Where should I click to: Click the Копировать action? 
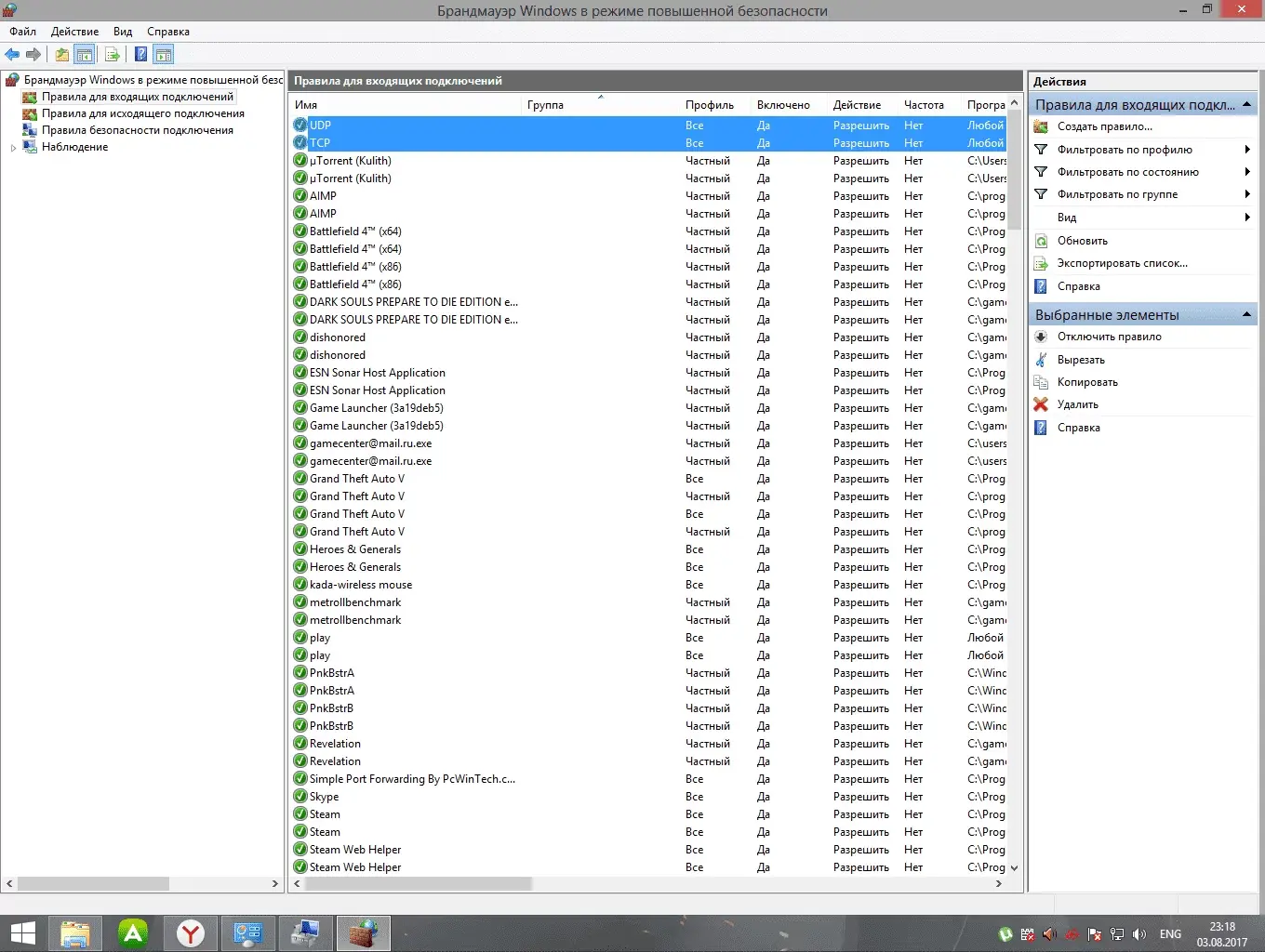click(x=1087, y=382)
